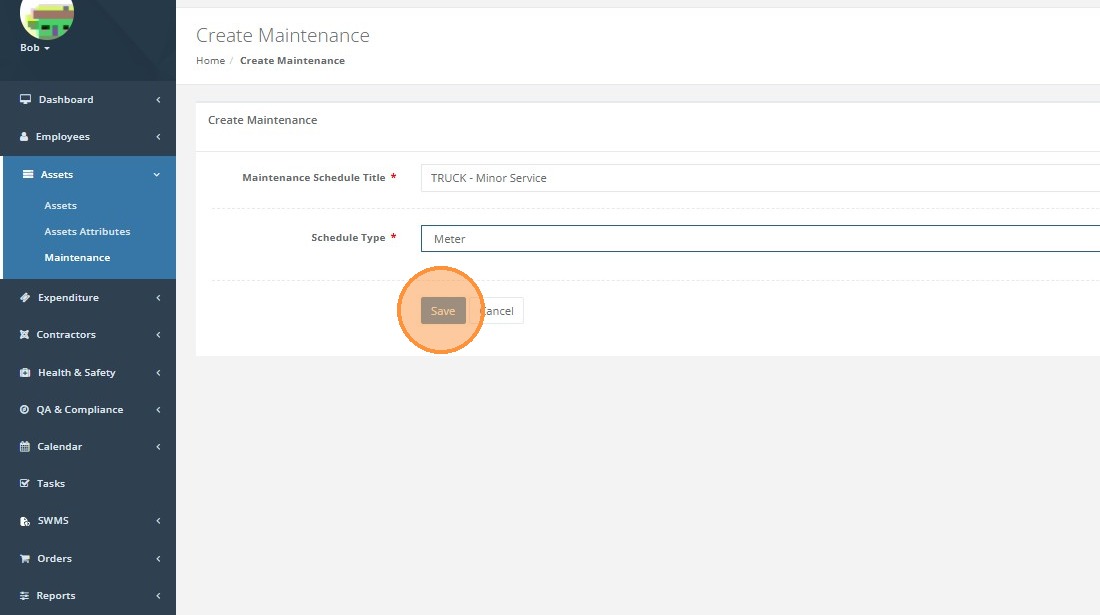Click the Calendar icon in sidebar
1100x615 pixels.
25,447
